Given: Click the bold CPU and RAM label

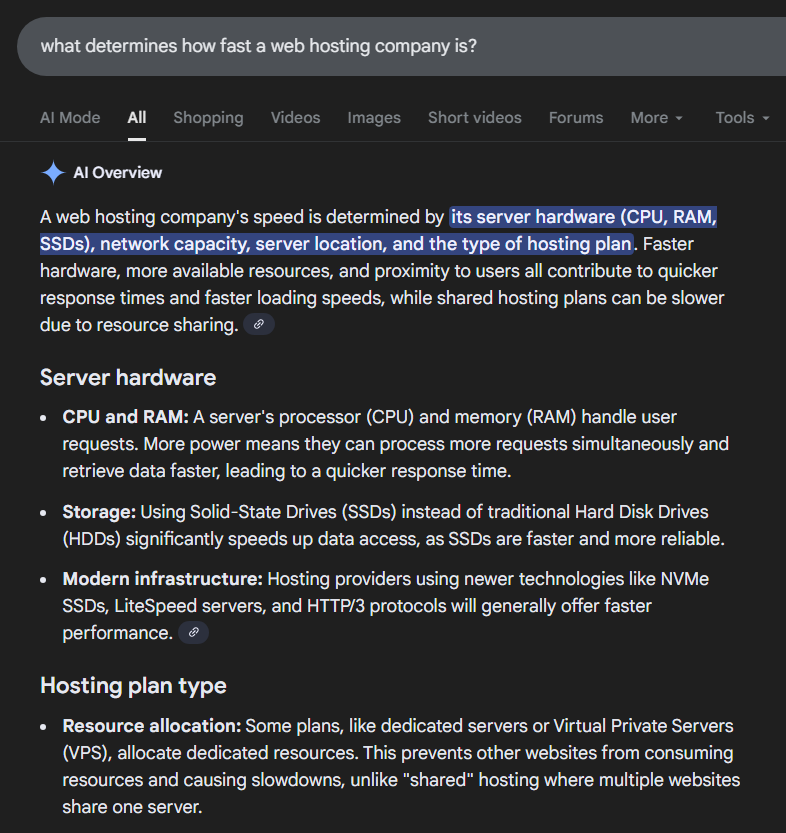Looking at the screenshot, I should (125, 417).
